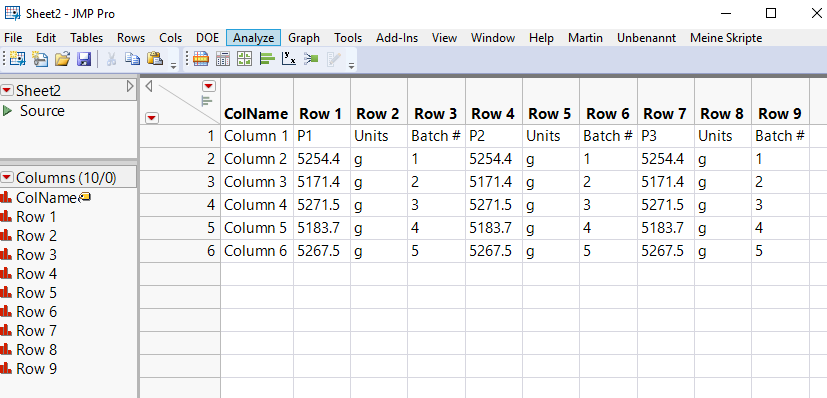The height and width of the screenshot is (398, 827).
Task: Click the JMP app icon in title bar
Action: (12, 13)
